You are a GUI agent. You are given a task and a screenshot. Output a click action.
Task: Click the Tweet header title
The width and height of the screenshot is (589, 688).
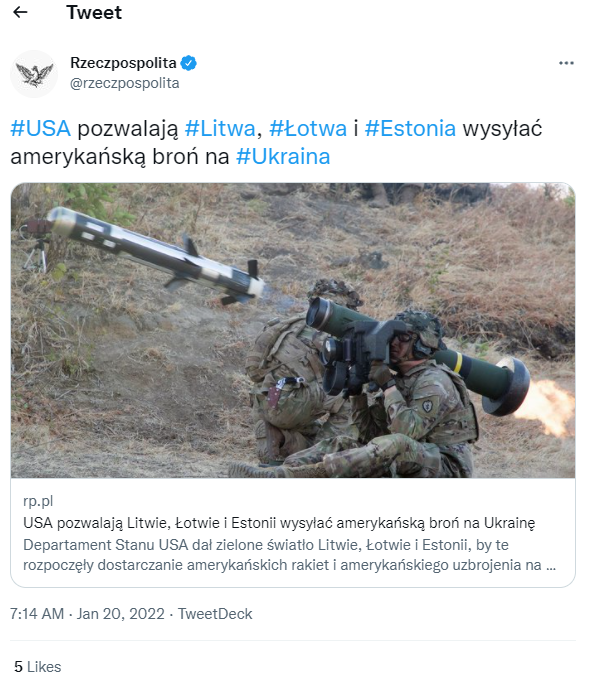click(94, 12)
